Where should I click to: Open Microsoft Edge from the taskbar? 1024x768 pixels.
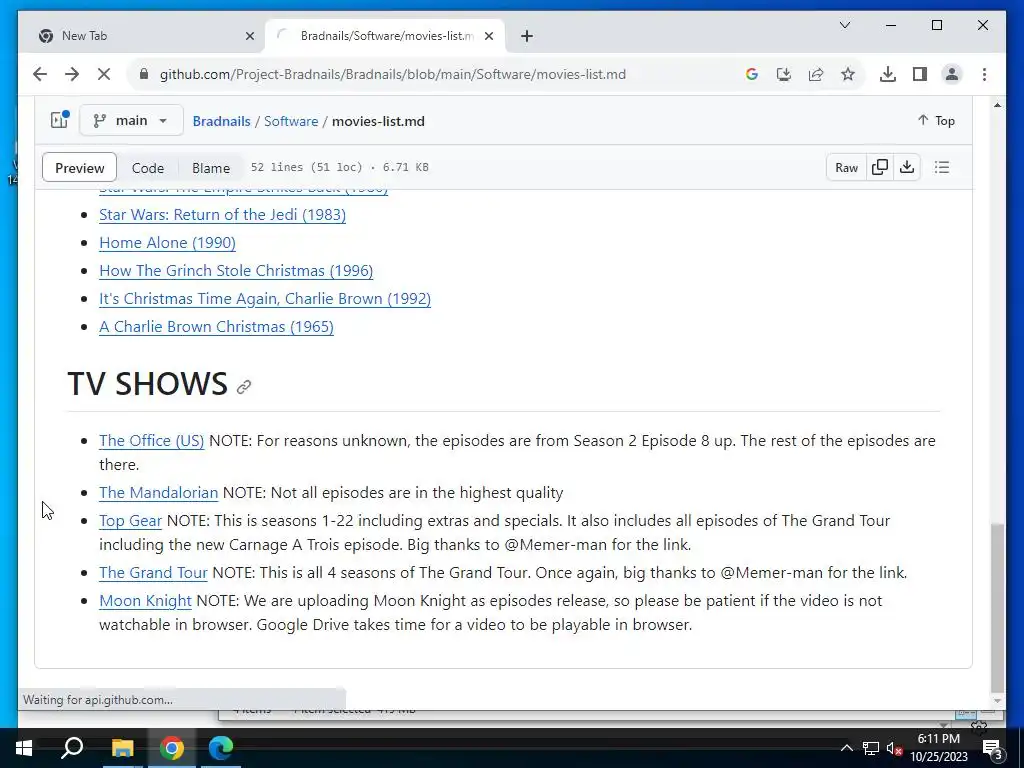tap(221, 748)
